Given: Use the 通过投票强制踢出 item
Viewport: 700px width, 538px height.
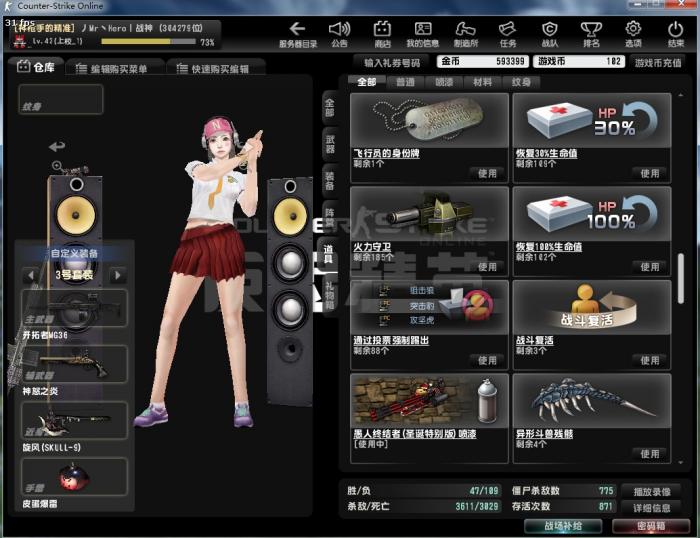Looking at the screenshot, I should pyautogui.click(x=487, y=360).
